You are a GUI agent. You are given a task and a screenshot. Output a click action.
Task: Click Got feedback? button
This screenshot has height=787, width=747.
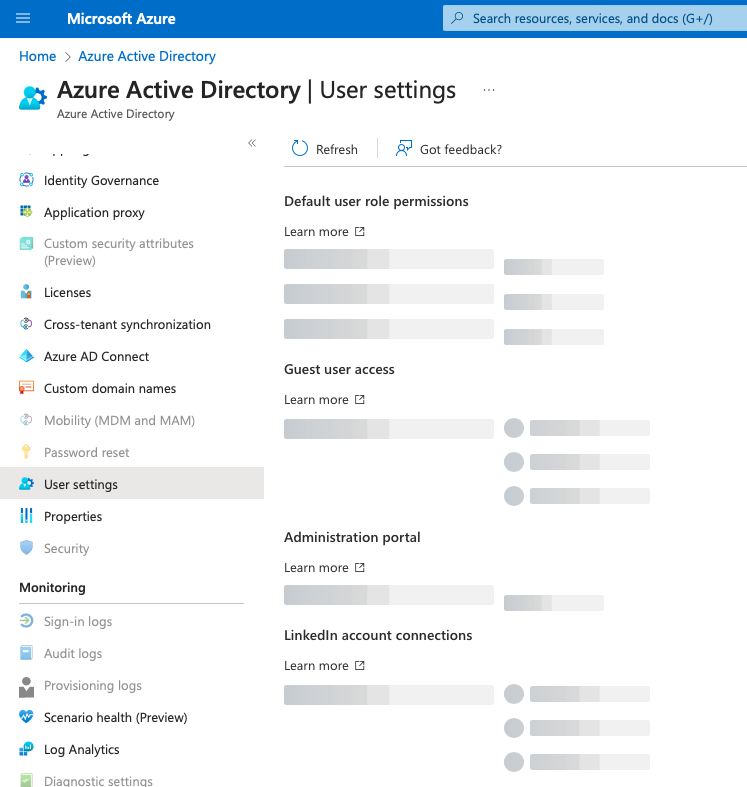tap(448, 149)
